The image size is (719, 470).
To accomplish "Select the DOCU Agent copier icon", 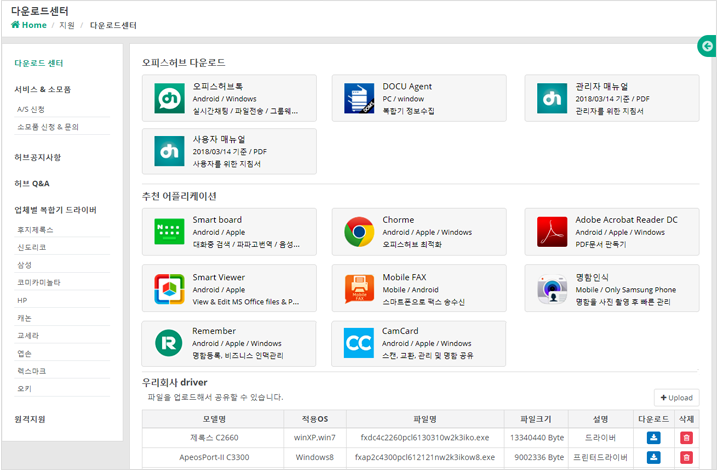I will pos(359,98).
